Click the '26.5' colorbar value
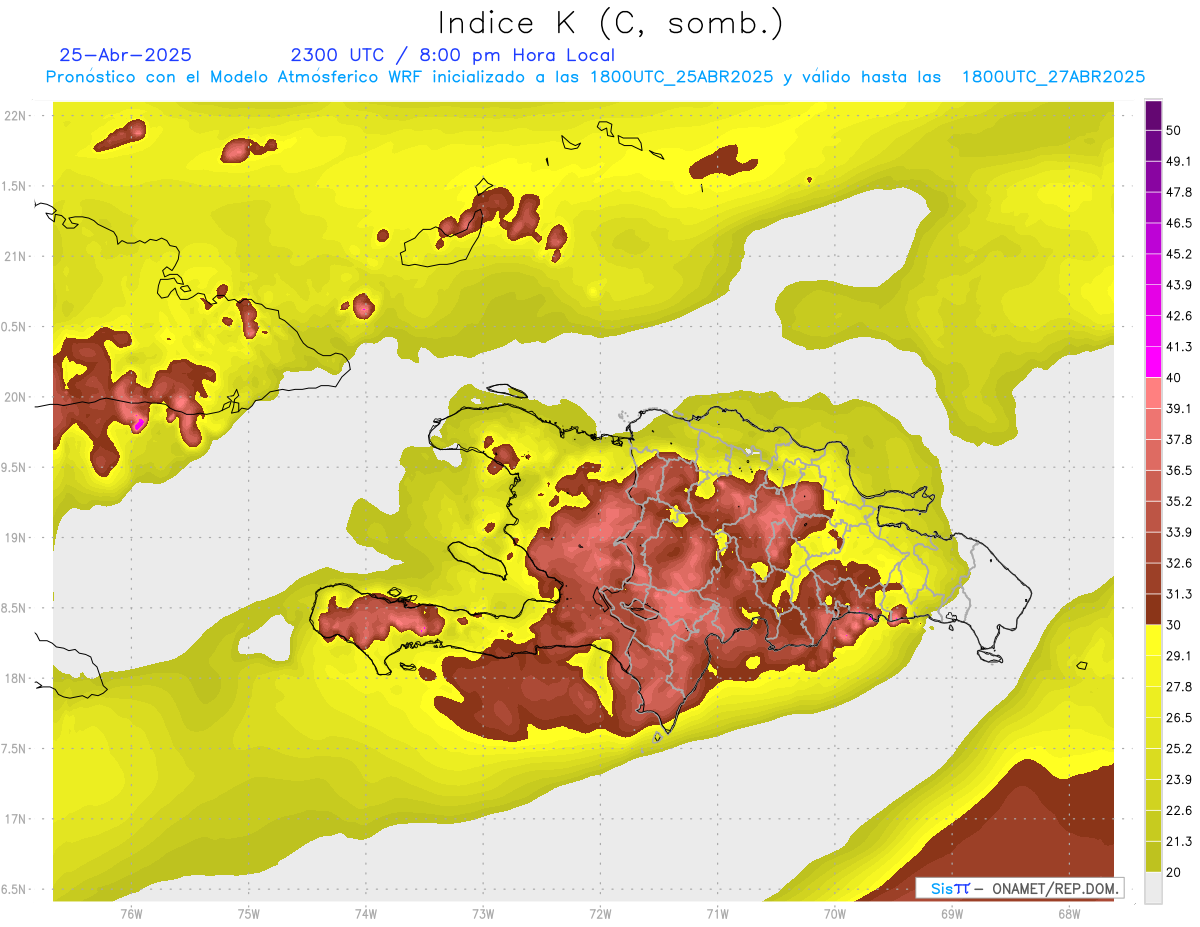Viewport: 1200px width, 927px height. click(1178, 718)
